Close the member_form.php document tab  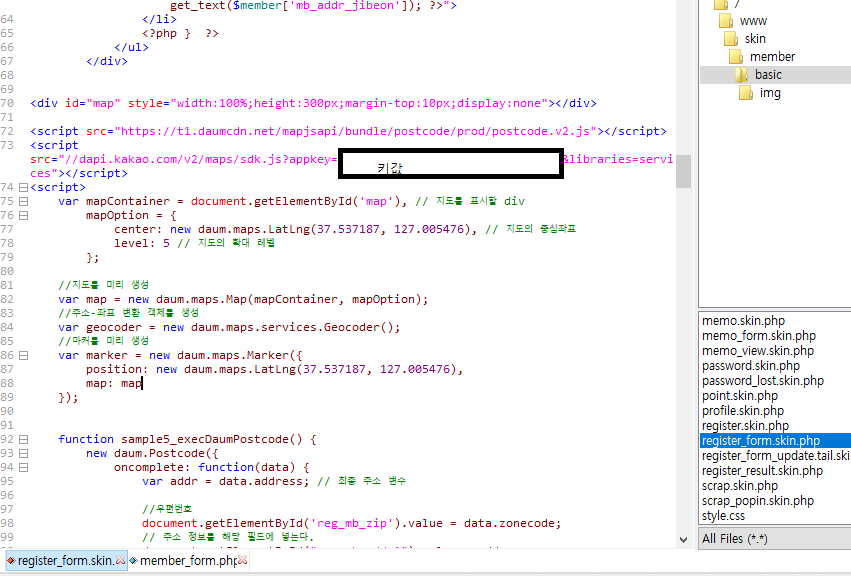coord(242,561)
